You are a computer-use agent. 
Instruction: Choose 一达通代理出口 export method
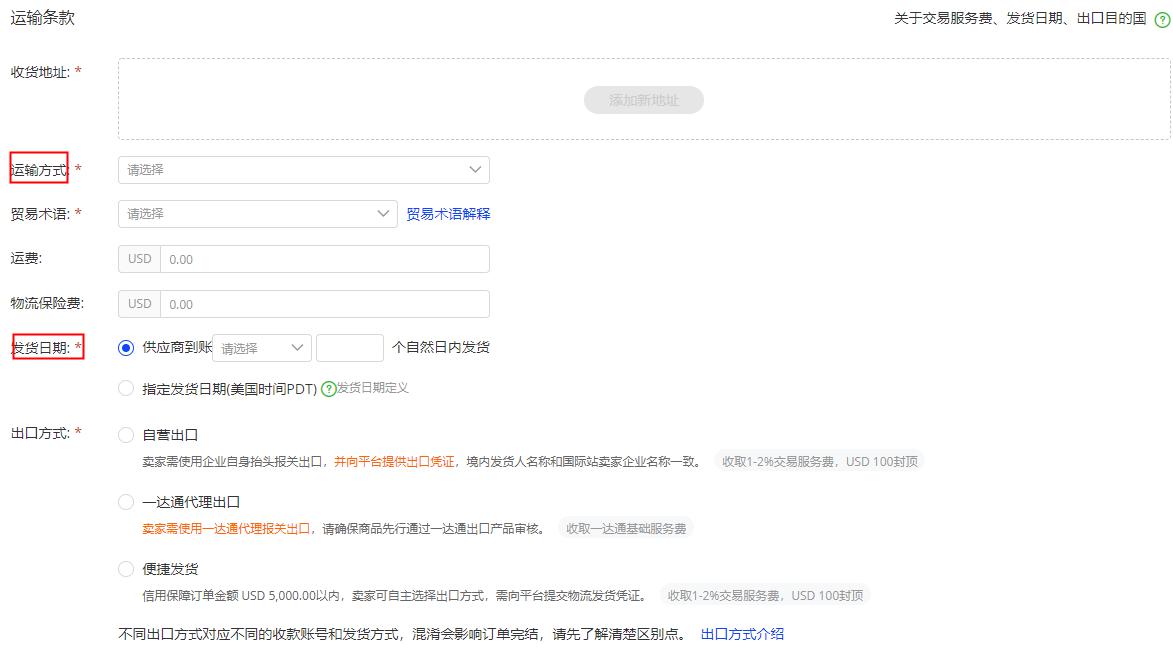point(126,502)
